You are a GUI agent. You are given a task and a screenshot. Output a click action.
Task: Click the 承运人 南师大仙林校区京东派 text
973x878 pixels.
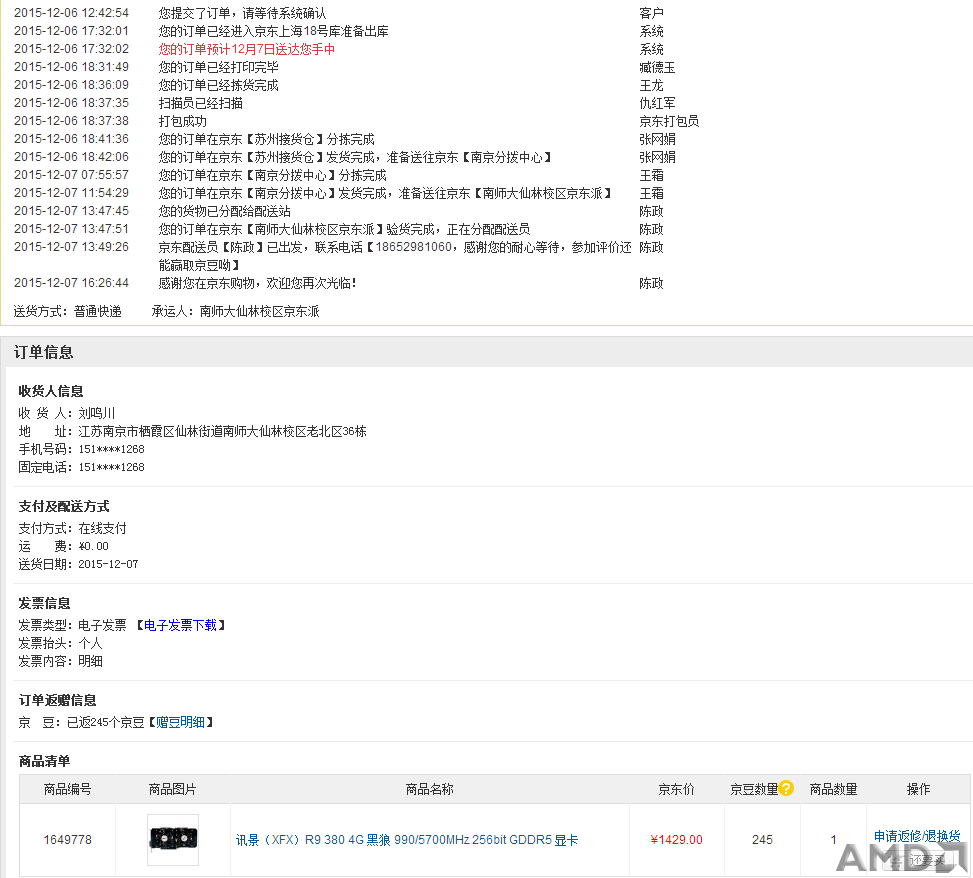[x=236, y=311]
